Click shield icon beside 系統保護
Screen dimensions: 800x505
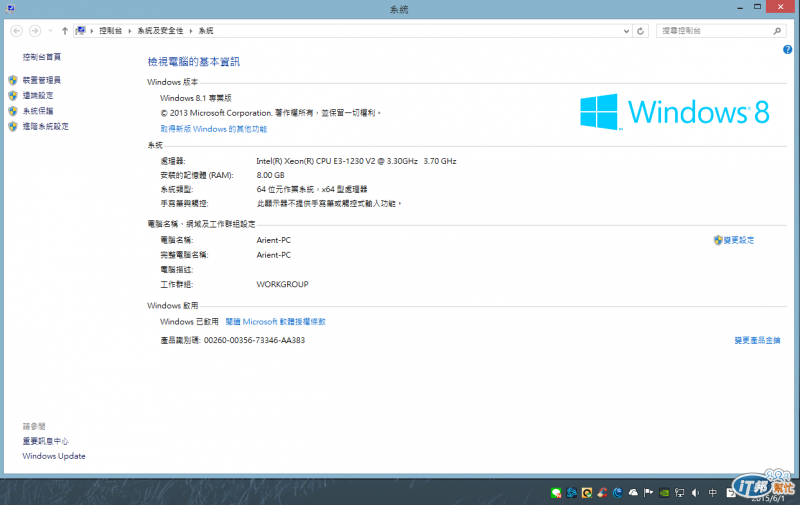13,111
